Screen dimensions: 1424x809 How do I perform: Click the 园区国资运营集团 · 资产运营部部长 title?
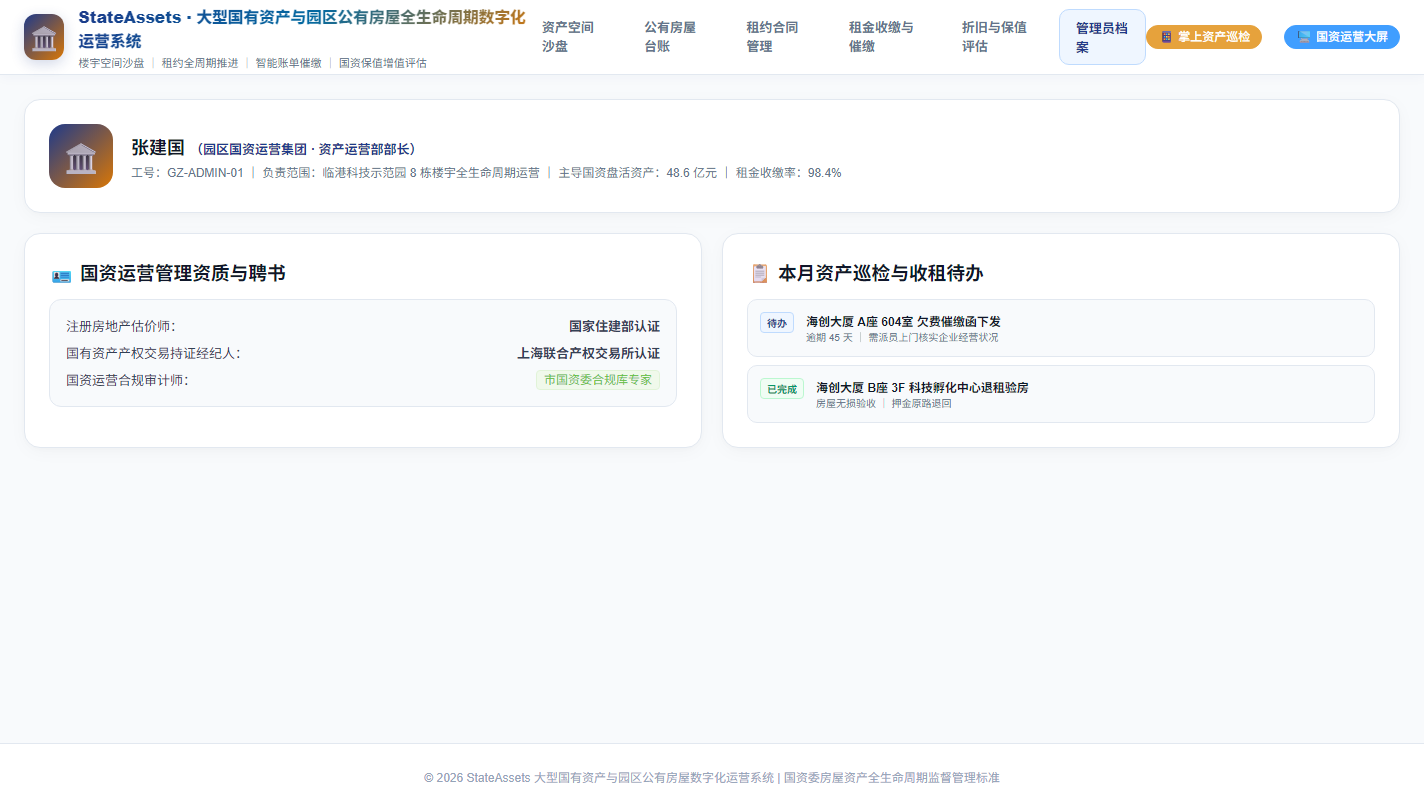click(307, 149)
